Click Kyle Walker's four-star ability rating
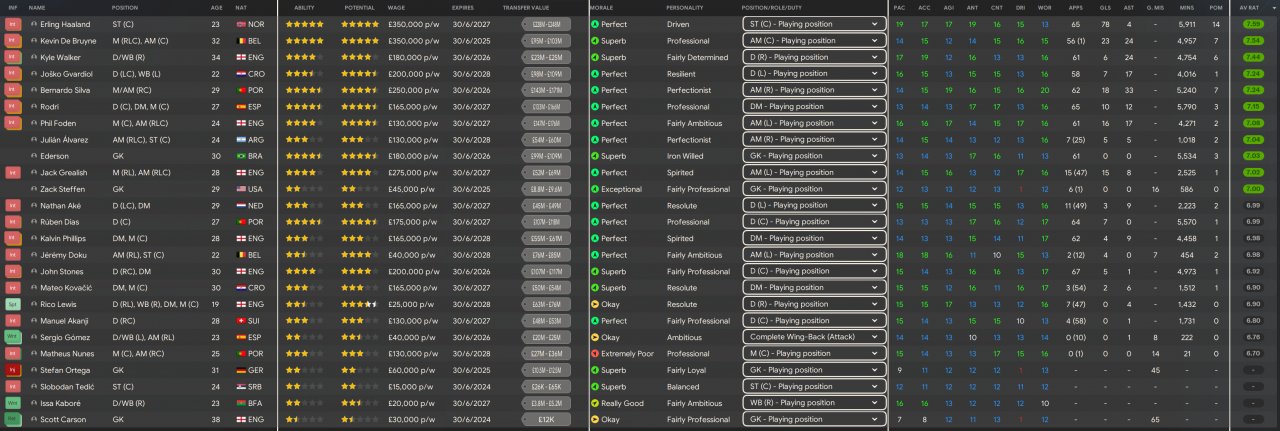The image size is (1280, 431). [305, 58]
